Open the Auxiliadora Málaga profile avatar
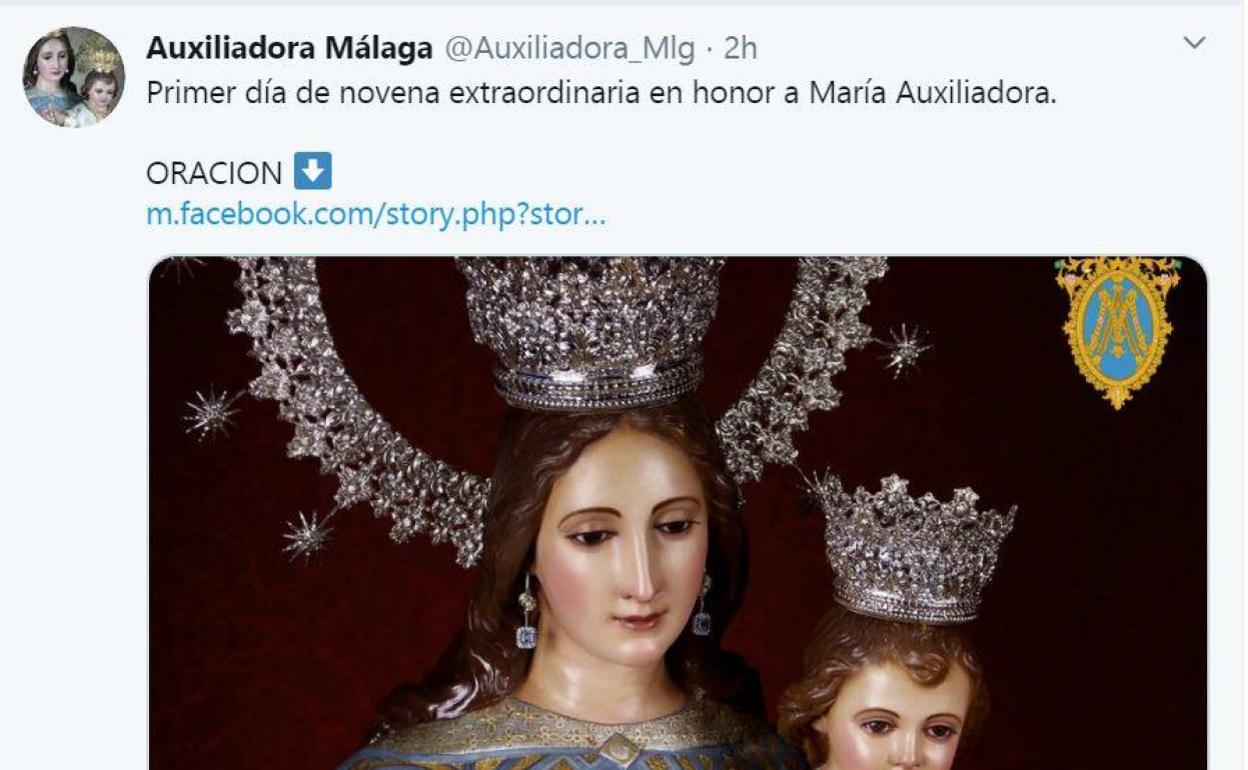Screen dimensions: 1248x770 74,77
